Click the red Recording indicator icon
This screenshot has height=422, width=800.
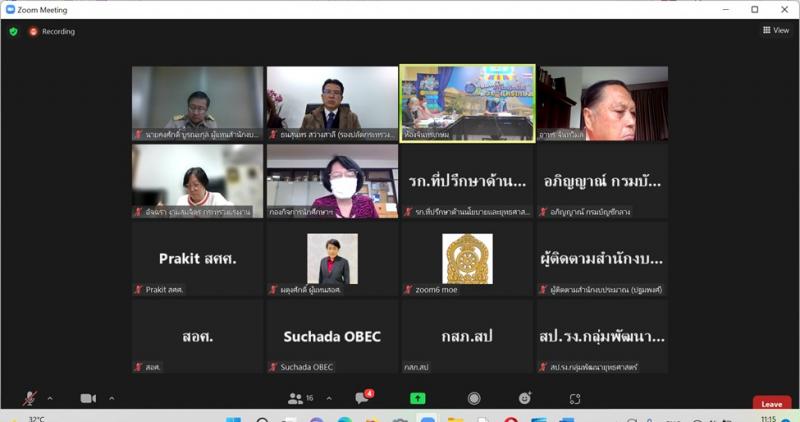[34, 32]
